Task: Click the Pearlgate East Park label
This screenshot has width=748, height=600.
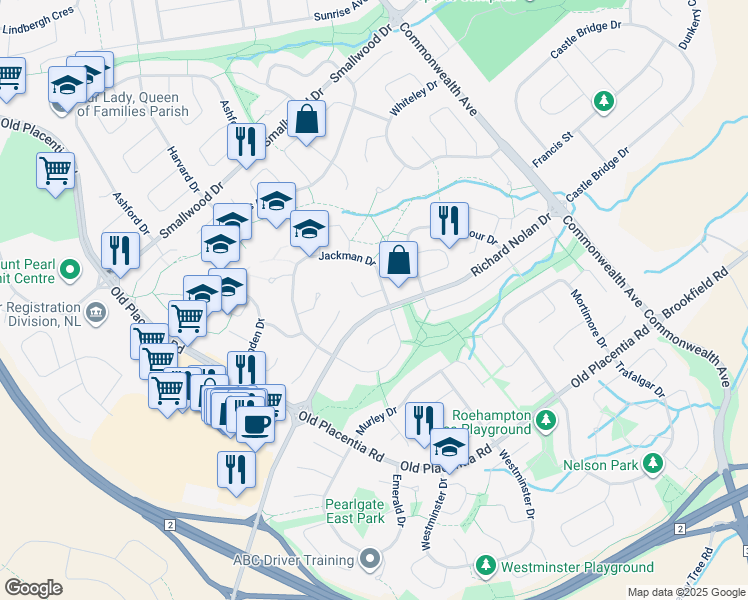Action: tap(355, 511)
